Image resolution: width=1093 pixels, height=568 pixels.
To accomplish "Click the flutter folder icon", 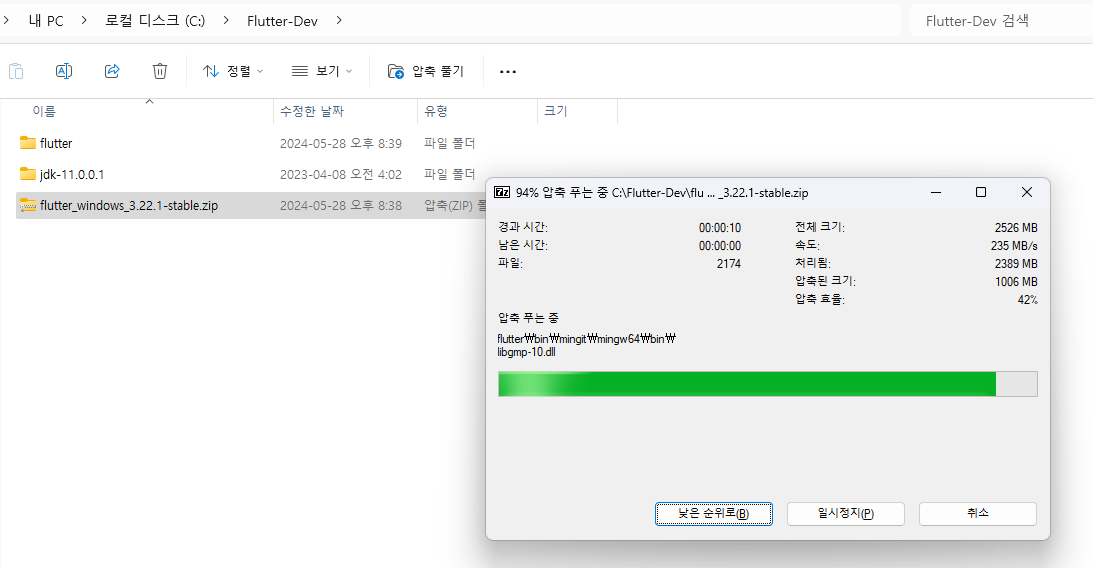I will pyautogui.click(x=28, y=143).
